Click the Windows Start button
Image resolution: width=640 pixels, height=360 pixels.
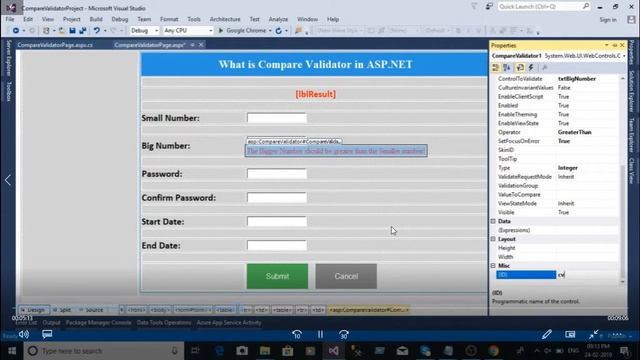pyautogui.click(x=12, y=351)
